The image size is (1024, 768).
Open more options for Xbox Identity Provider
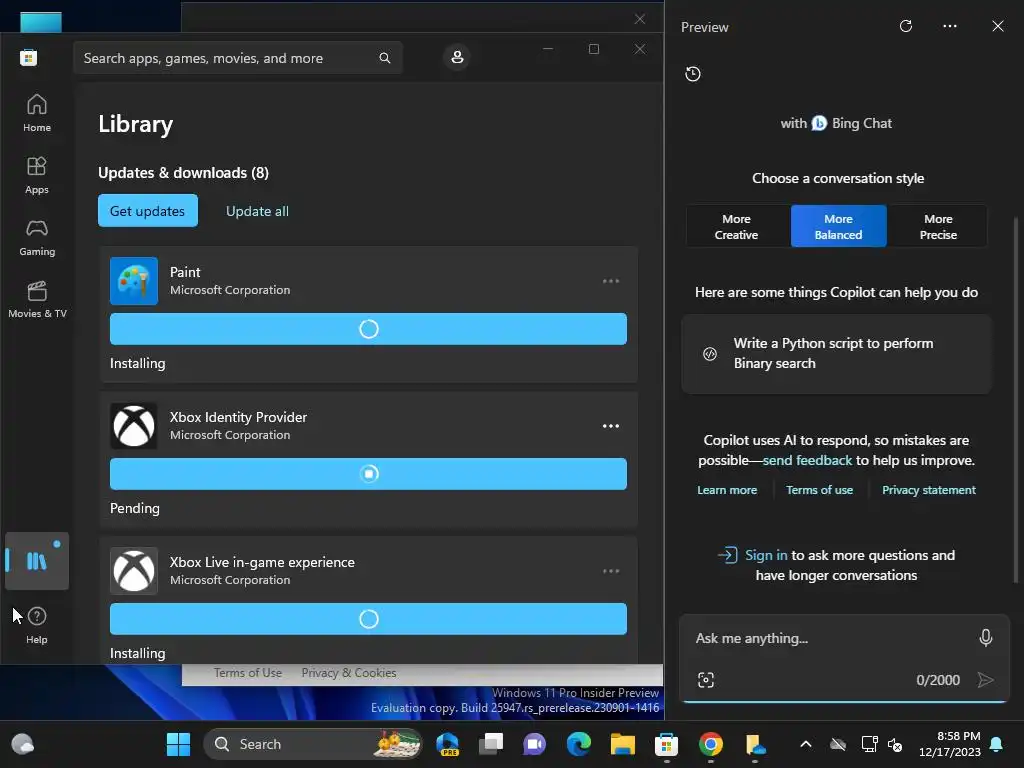611,426
